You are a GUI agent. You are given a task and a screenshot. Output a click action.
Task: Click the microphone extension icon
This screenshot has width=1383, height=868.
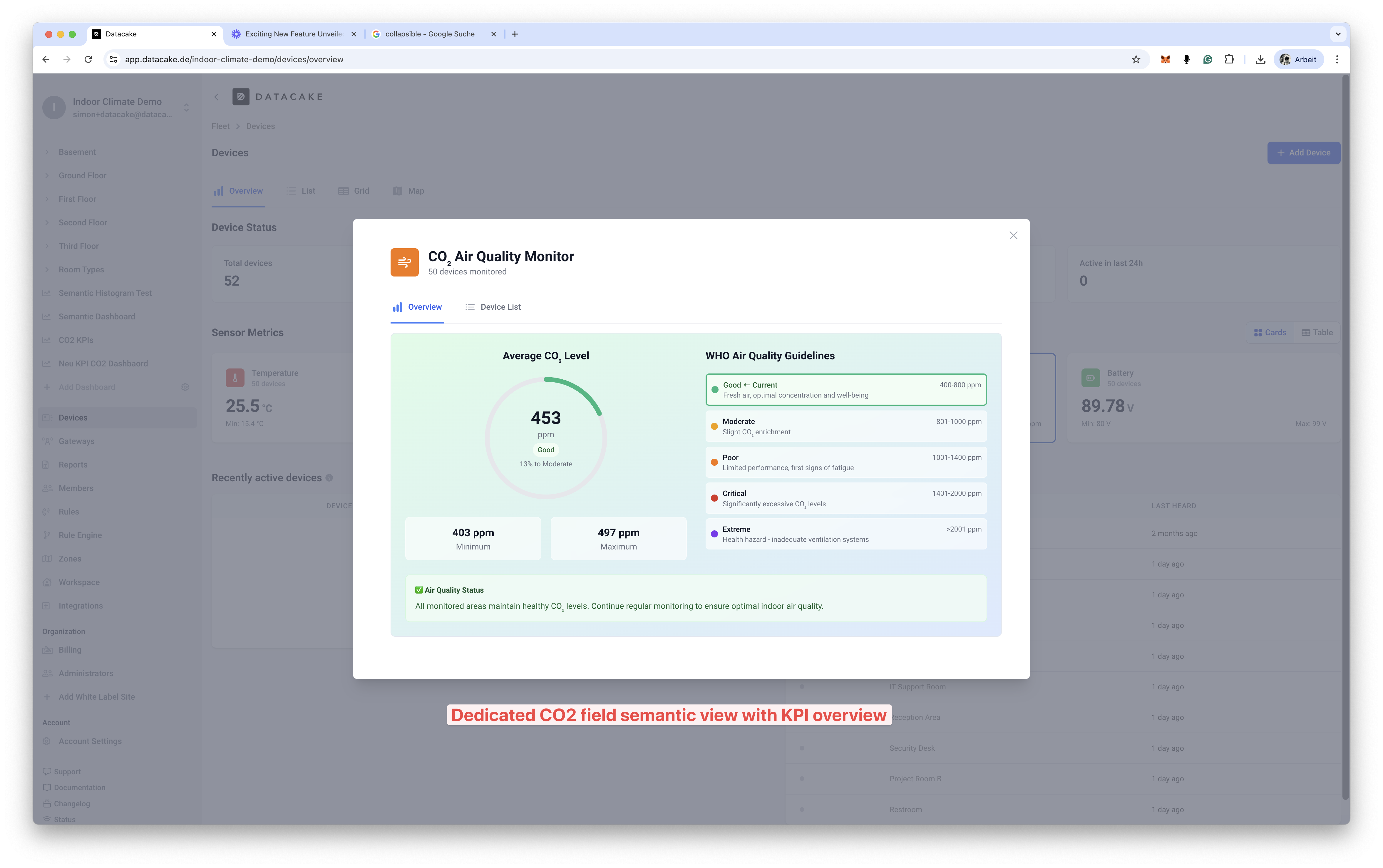coord(1186,59)
